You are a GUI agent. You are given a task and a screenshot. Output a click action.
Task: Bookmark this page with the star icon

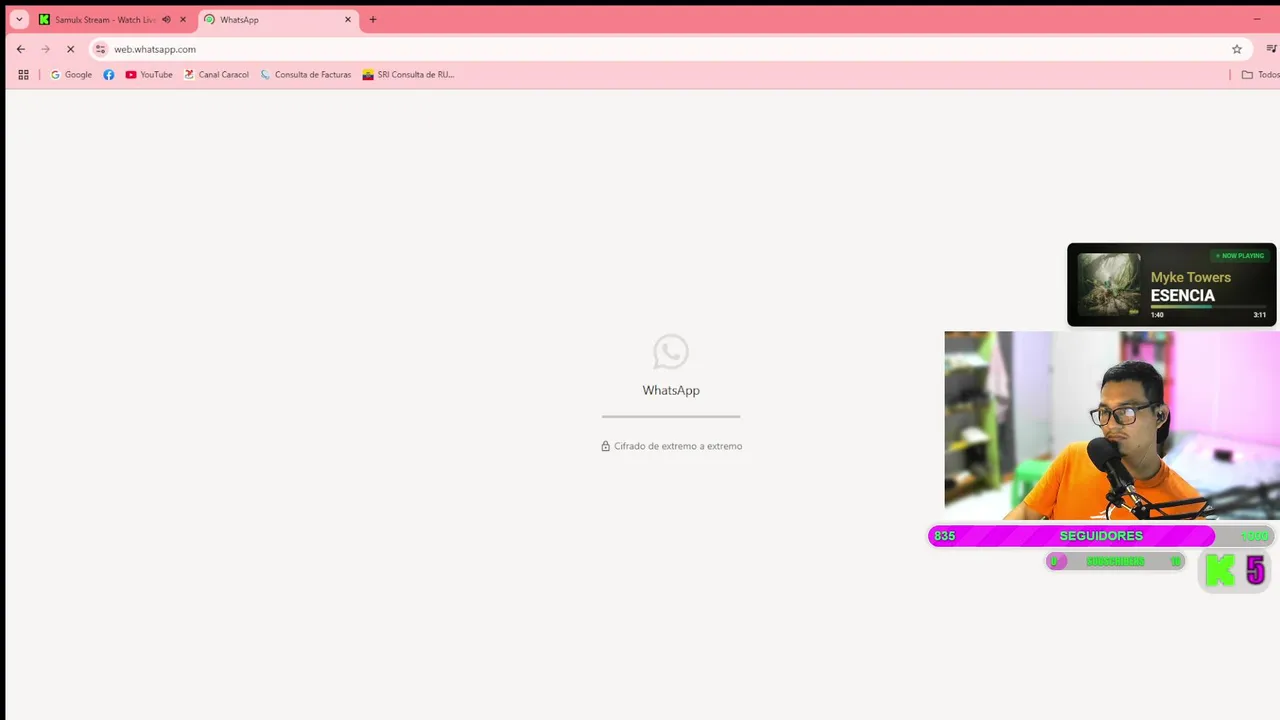point(1237,49)
